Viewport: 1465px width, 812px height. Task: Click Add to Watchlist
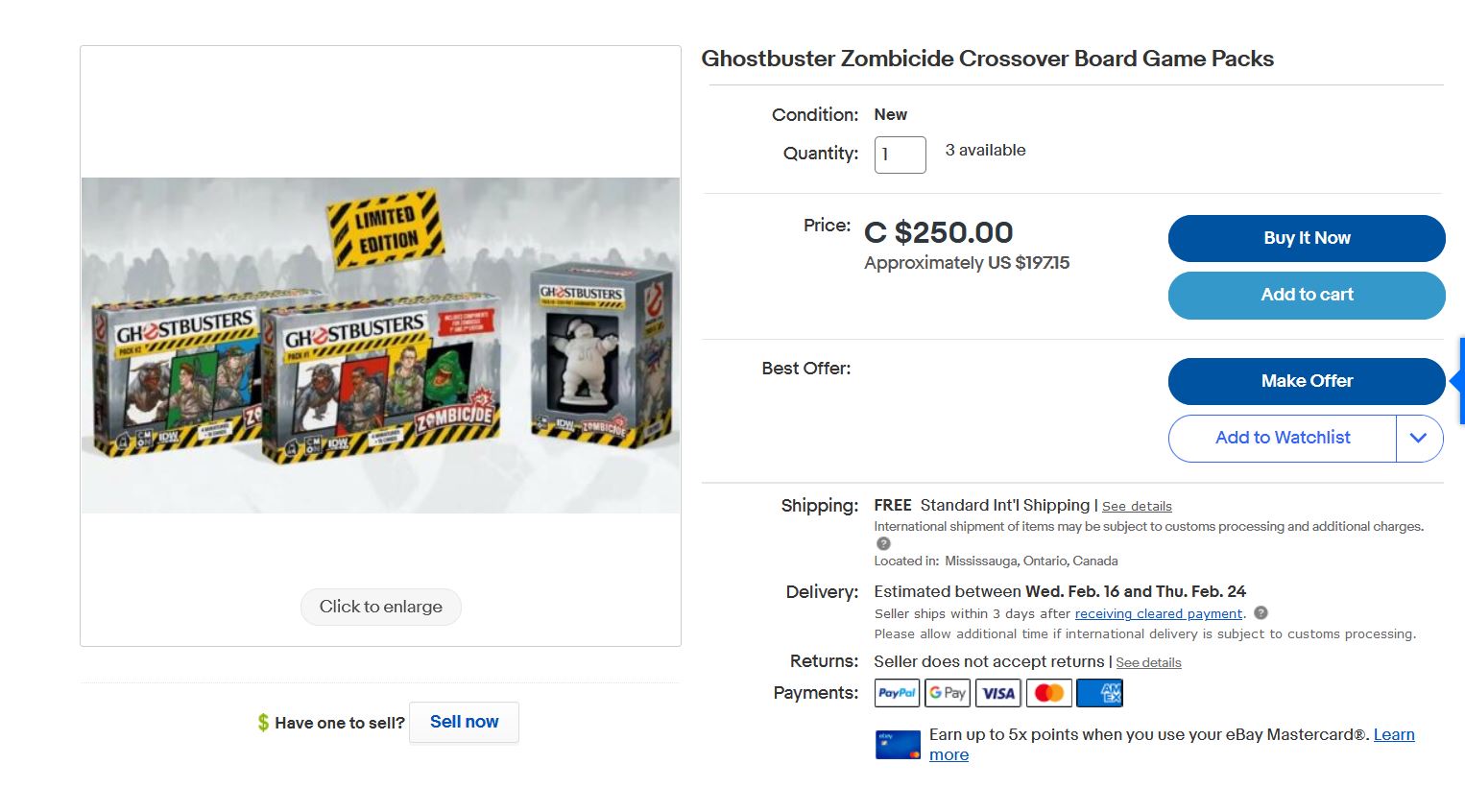[x=1282, y=439]
